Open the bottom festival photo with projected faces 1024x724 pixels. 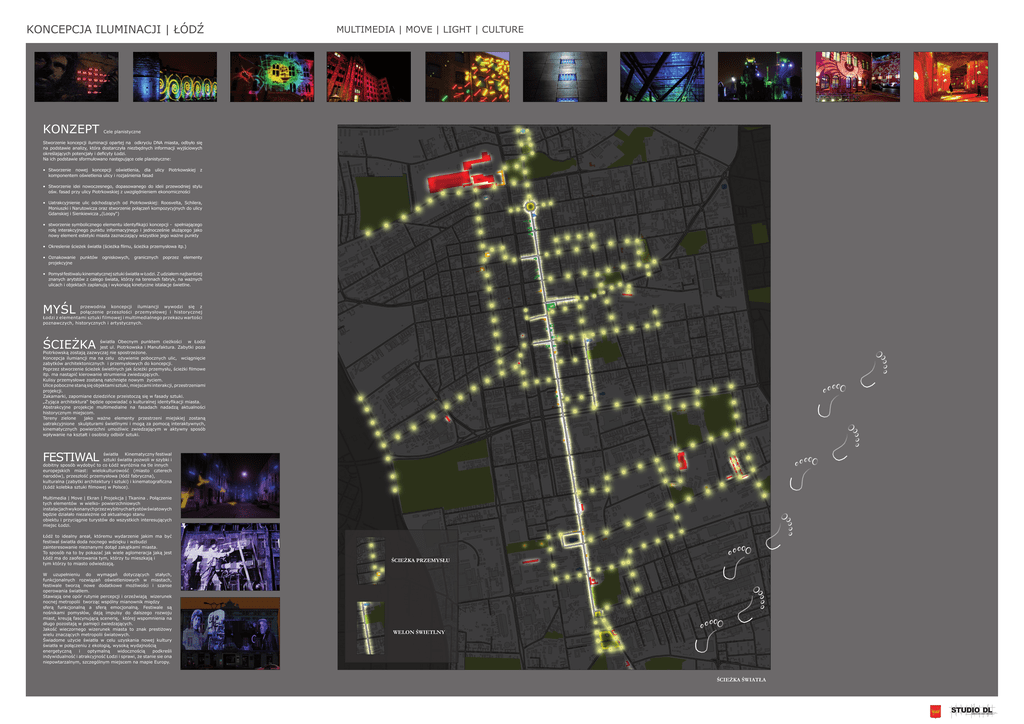[230, 633]
